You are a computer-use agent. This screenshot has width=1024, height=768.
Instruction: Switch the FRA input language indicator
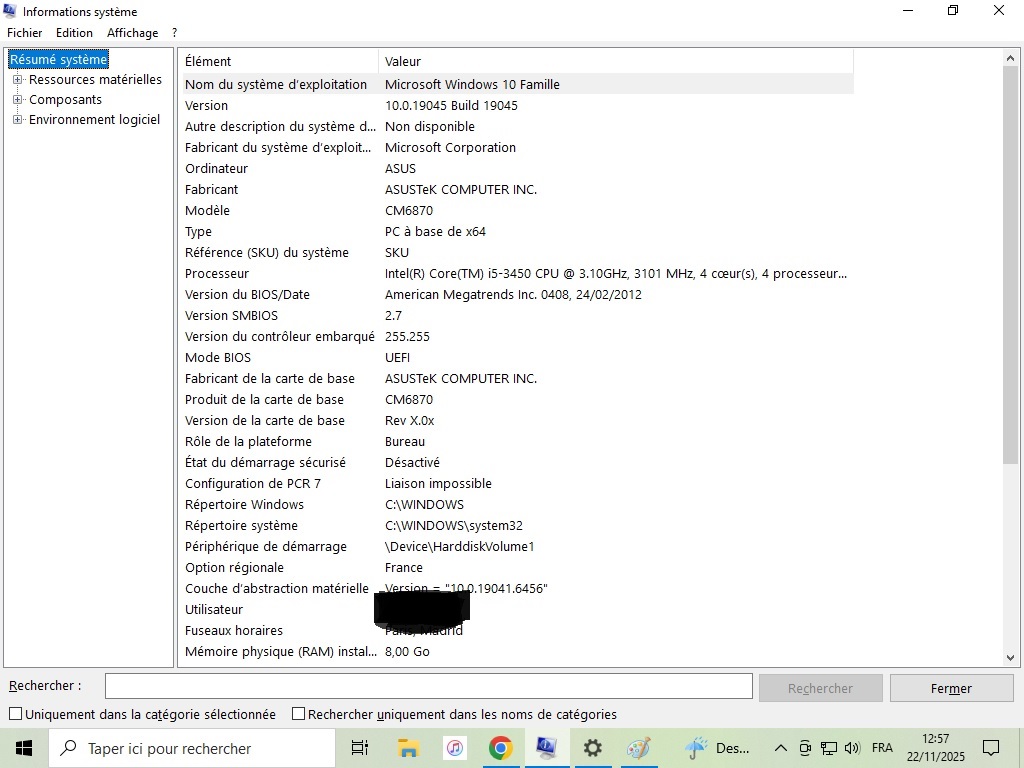coord(882,748)
